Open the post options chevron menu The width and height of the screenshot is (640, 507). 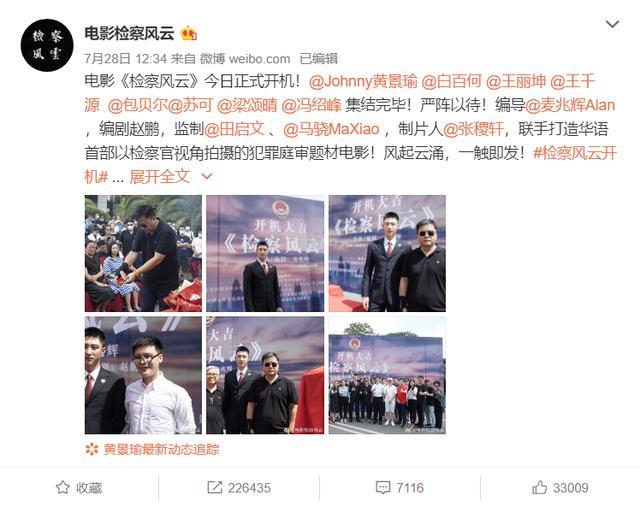pyautogui.click(x=612, y=24)
